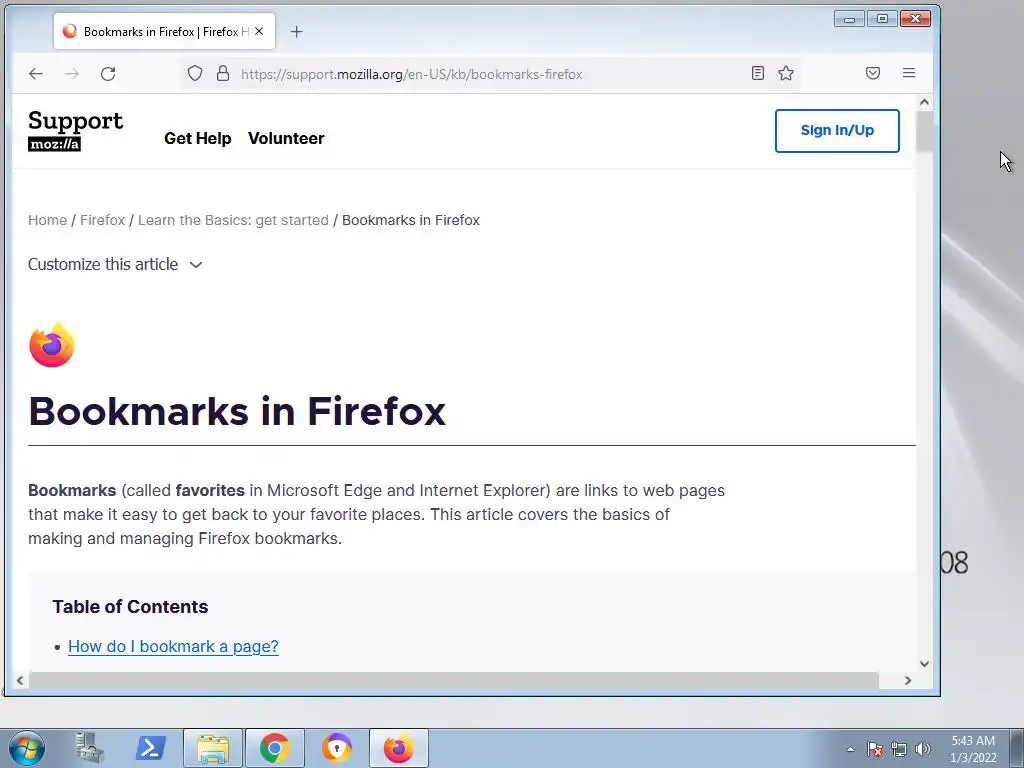
Task: Save page to Pocket
Action: 873,73
